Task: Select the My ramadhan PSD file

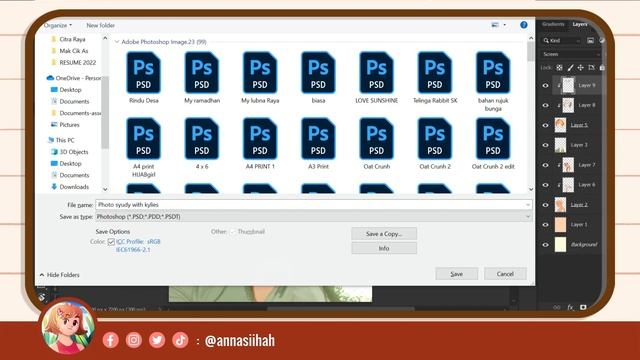Action: (x=202, y=78)
